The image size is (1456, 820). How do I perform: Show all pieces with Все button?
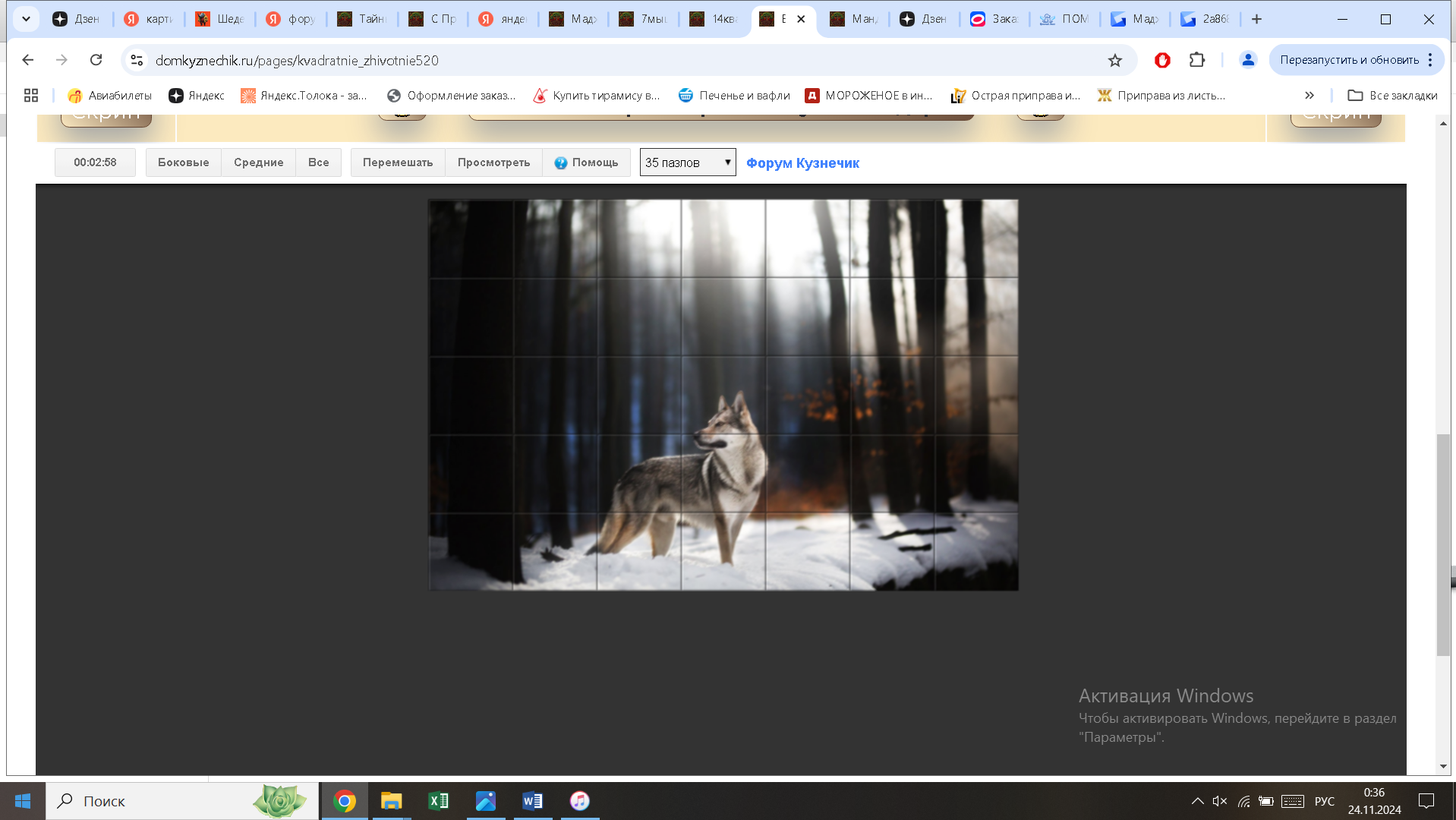point(318,162)
